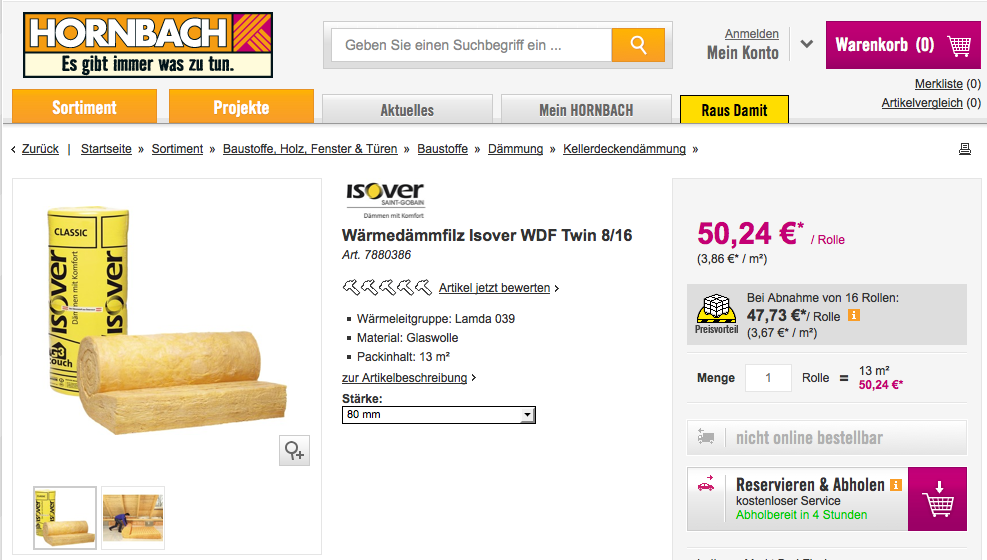Click the Isover brand logo
Viewport: 987px width, 560px height.
385,197
